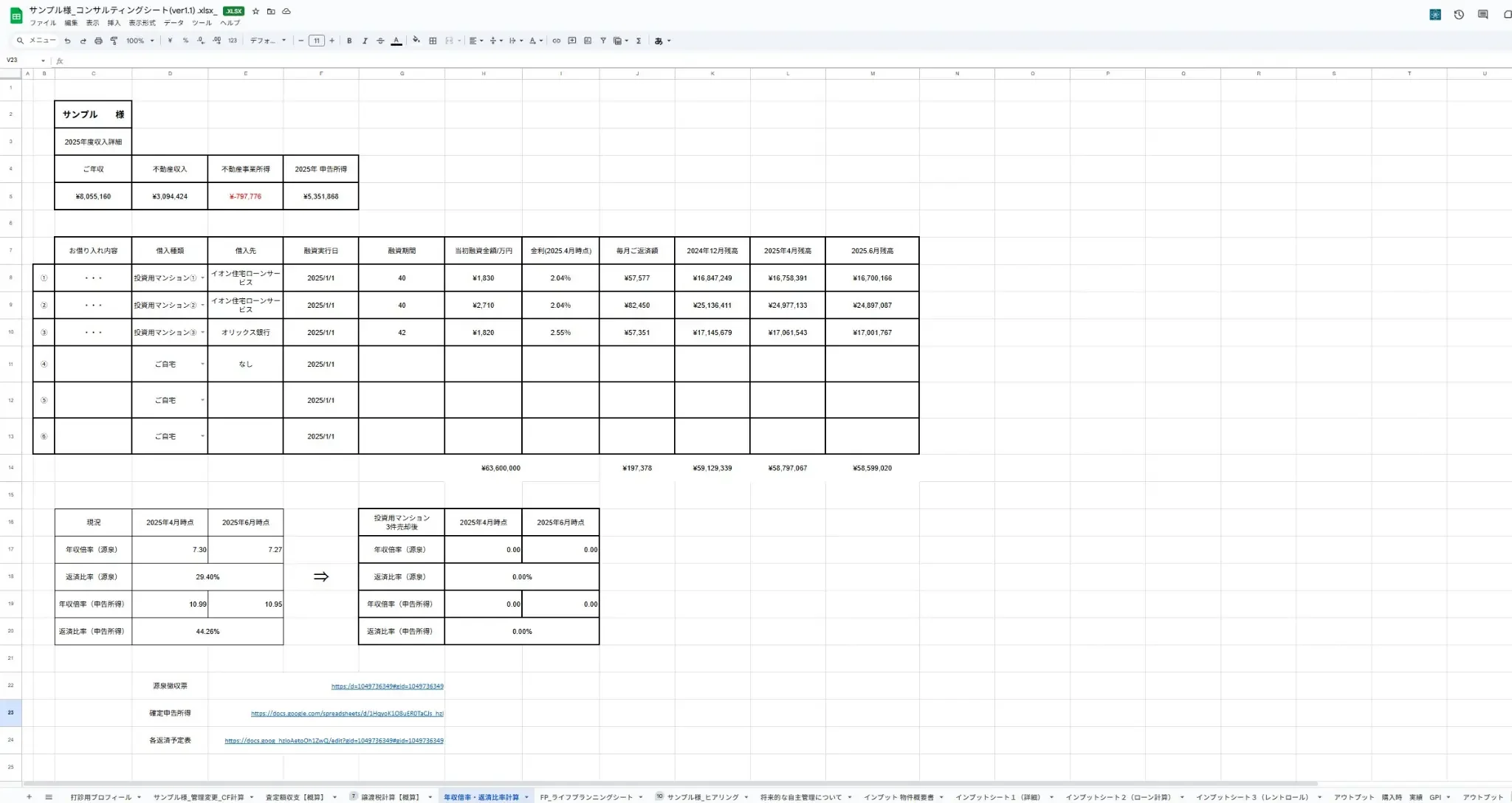Image resolution: width=1512 pixels, height=803 pixels.
Task: Click the font size input box
Action: [x=316, y=41]
